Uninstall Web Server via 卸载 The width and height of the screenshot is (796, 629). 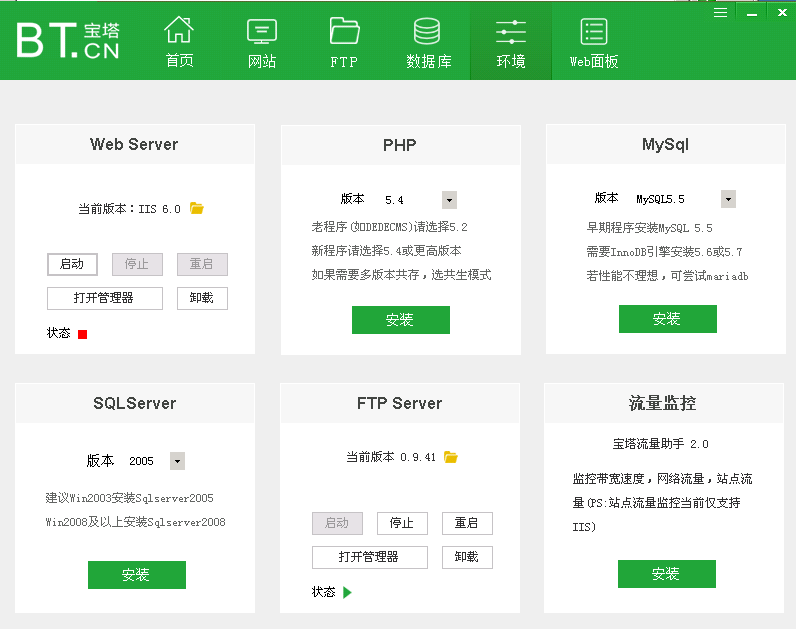click(202, 298)
